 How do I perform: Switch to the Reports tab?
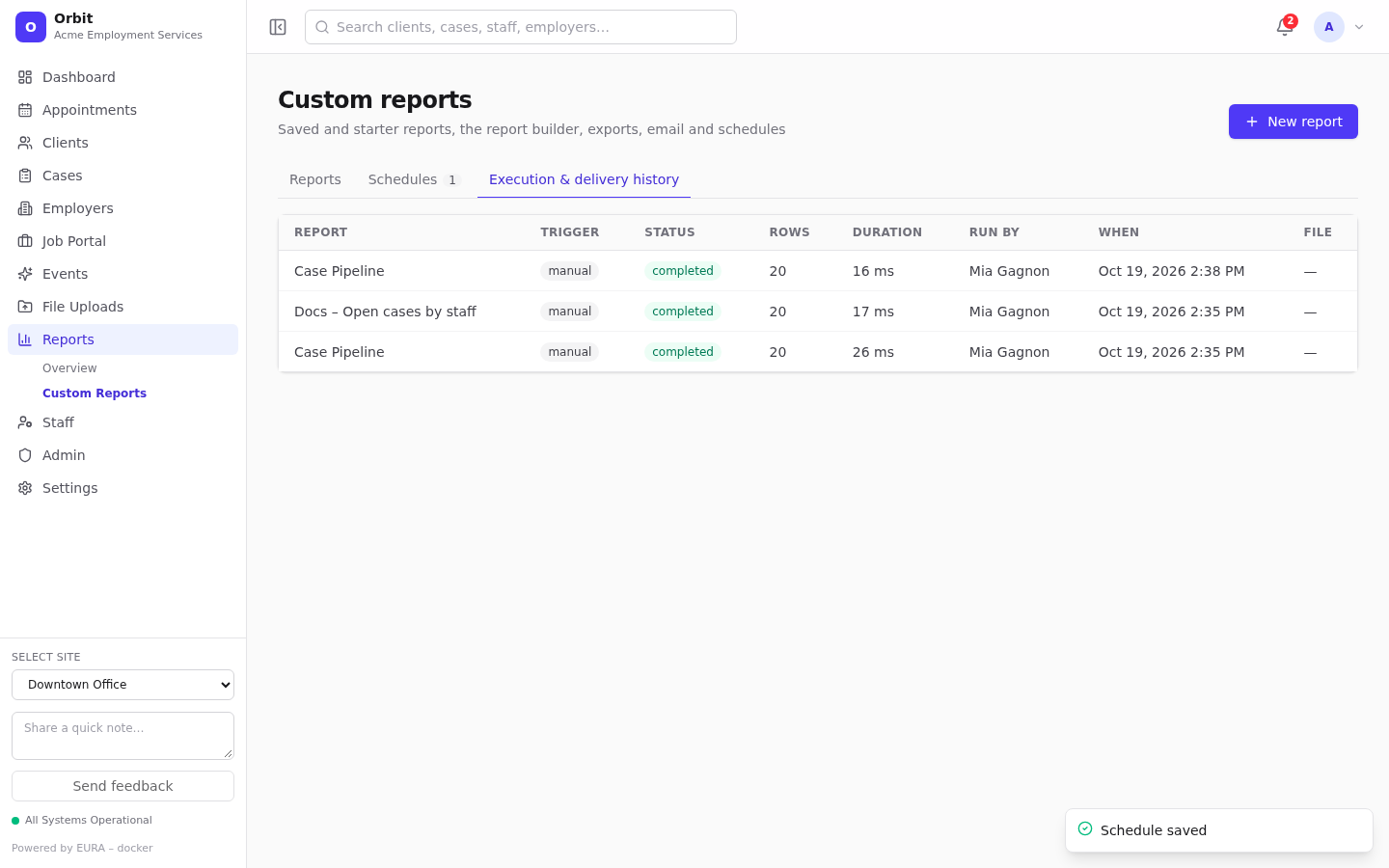tap(315, 179)
